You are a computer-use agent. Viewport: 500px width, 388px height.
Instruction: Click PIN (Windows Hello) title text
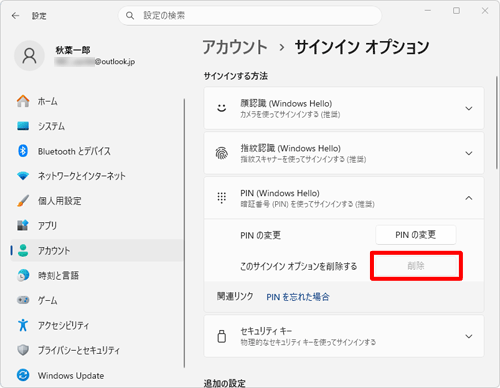(x=280, y=193)
